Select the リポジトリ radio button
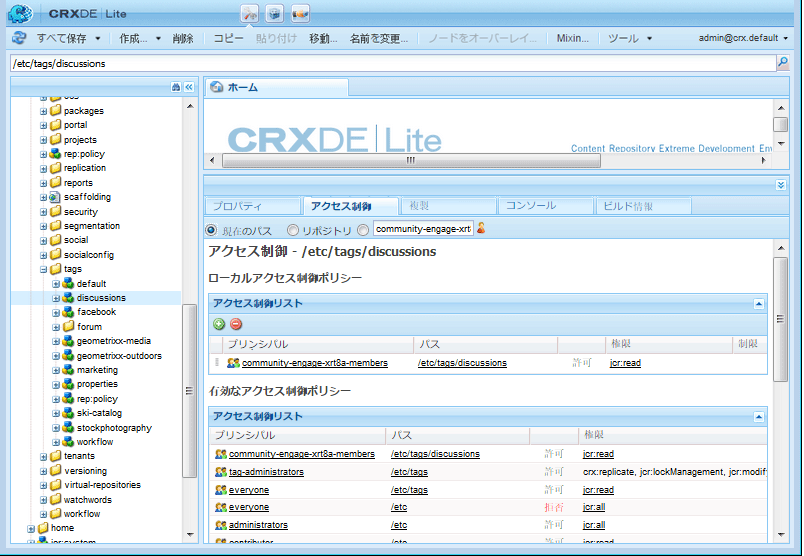This screenshot has width=804, height=556. coord(292,230)
